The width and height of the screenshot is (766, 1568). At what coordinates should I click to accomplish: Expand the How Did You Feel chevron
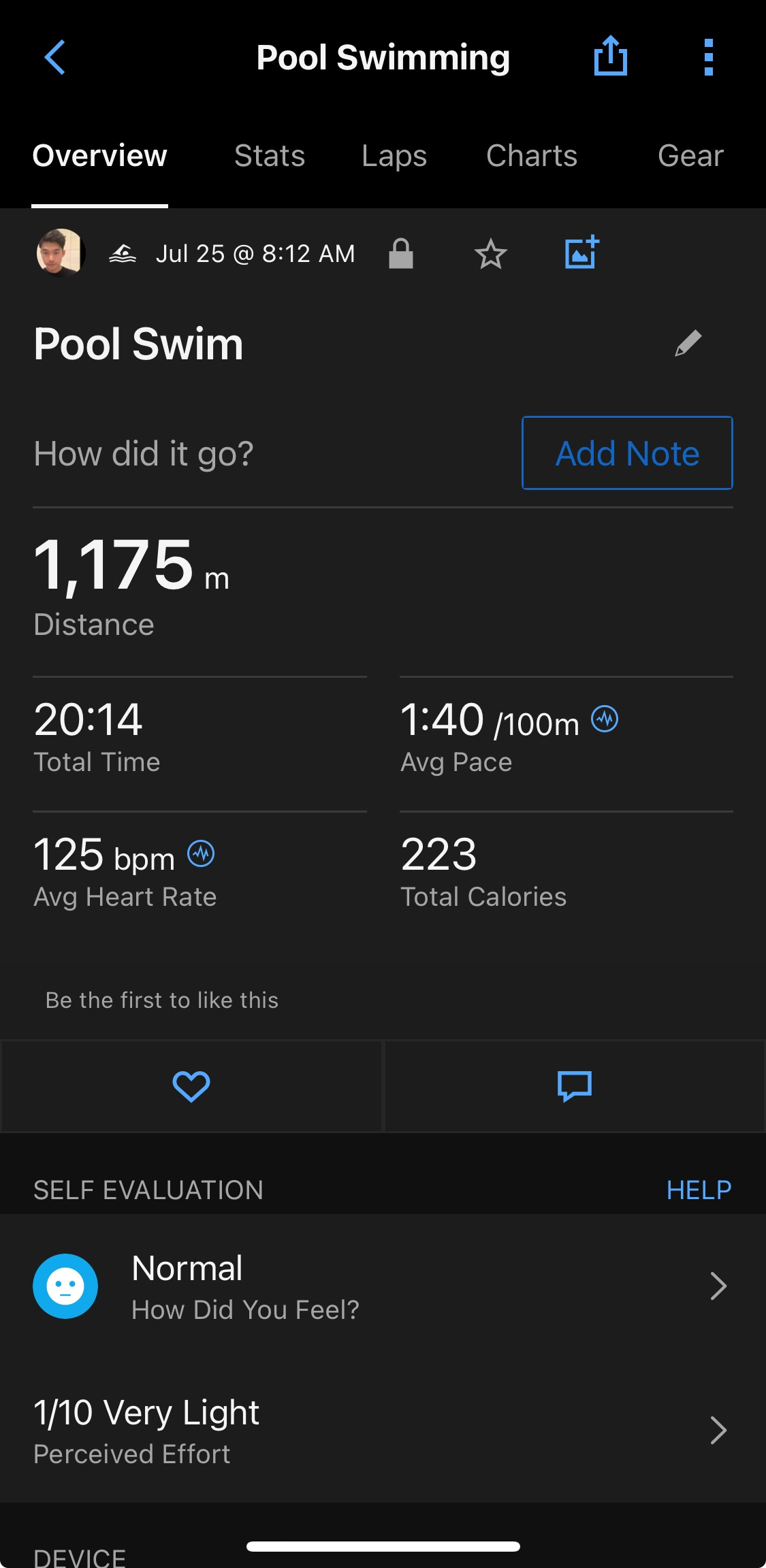point(718,1286)
